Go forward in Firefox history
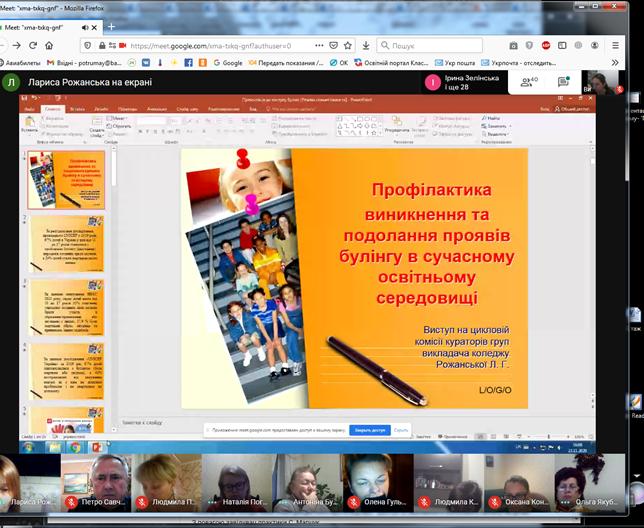 click(x=16, y=46)
